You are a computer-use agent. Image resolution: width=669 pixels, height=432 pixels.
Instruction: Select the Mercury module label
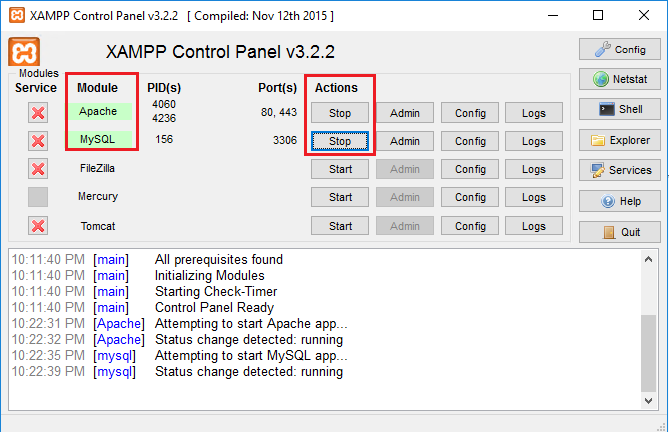point(98,197)
